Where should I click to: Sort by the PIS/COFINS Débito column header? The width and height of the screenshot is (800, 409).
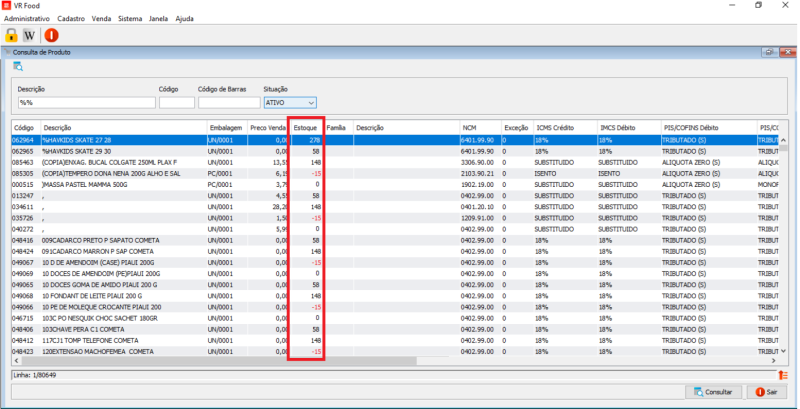click(x=709, y=127)
